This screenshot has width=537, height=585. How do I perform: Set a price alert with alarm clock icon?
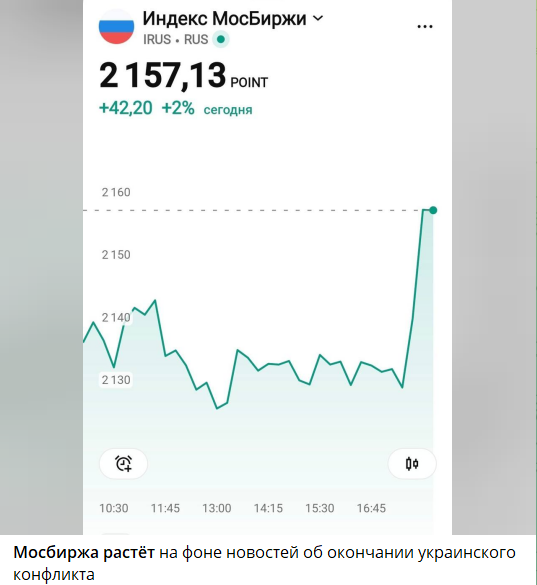click(124, 464)
